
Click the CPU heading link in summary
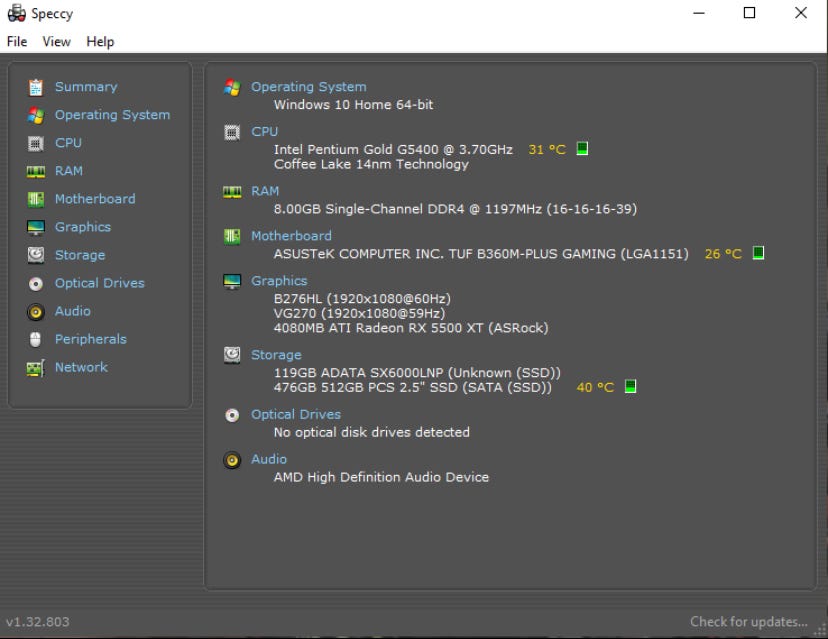265,131
